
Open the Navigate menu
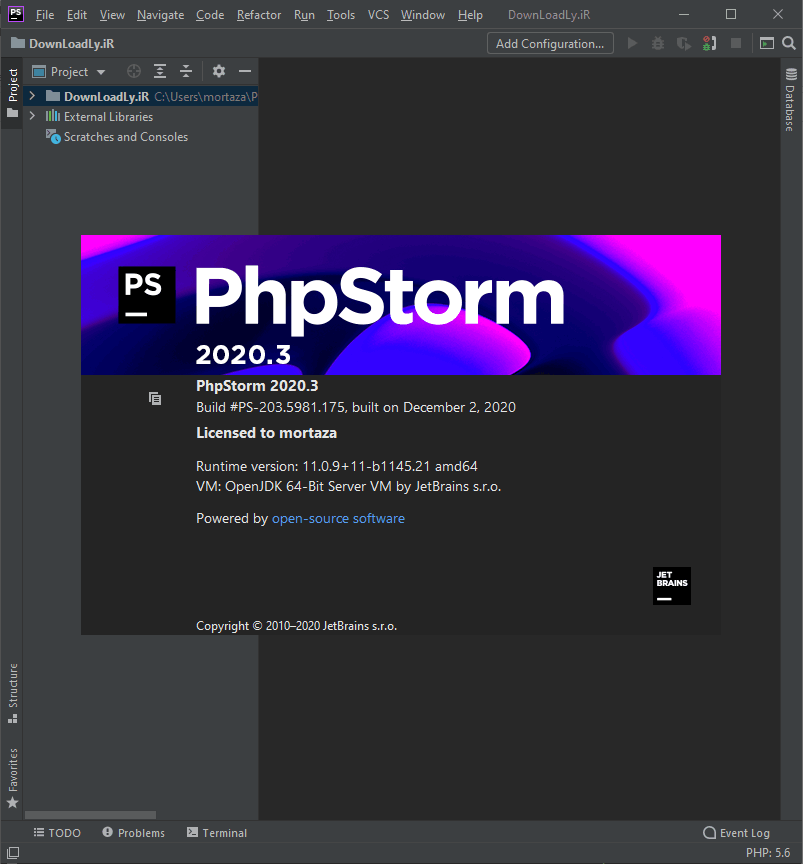click(160, 15)
